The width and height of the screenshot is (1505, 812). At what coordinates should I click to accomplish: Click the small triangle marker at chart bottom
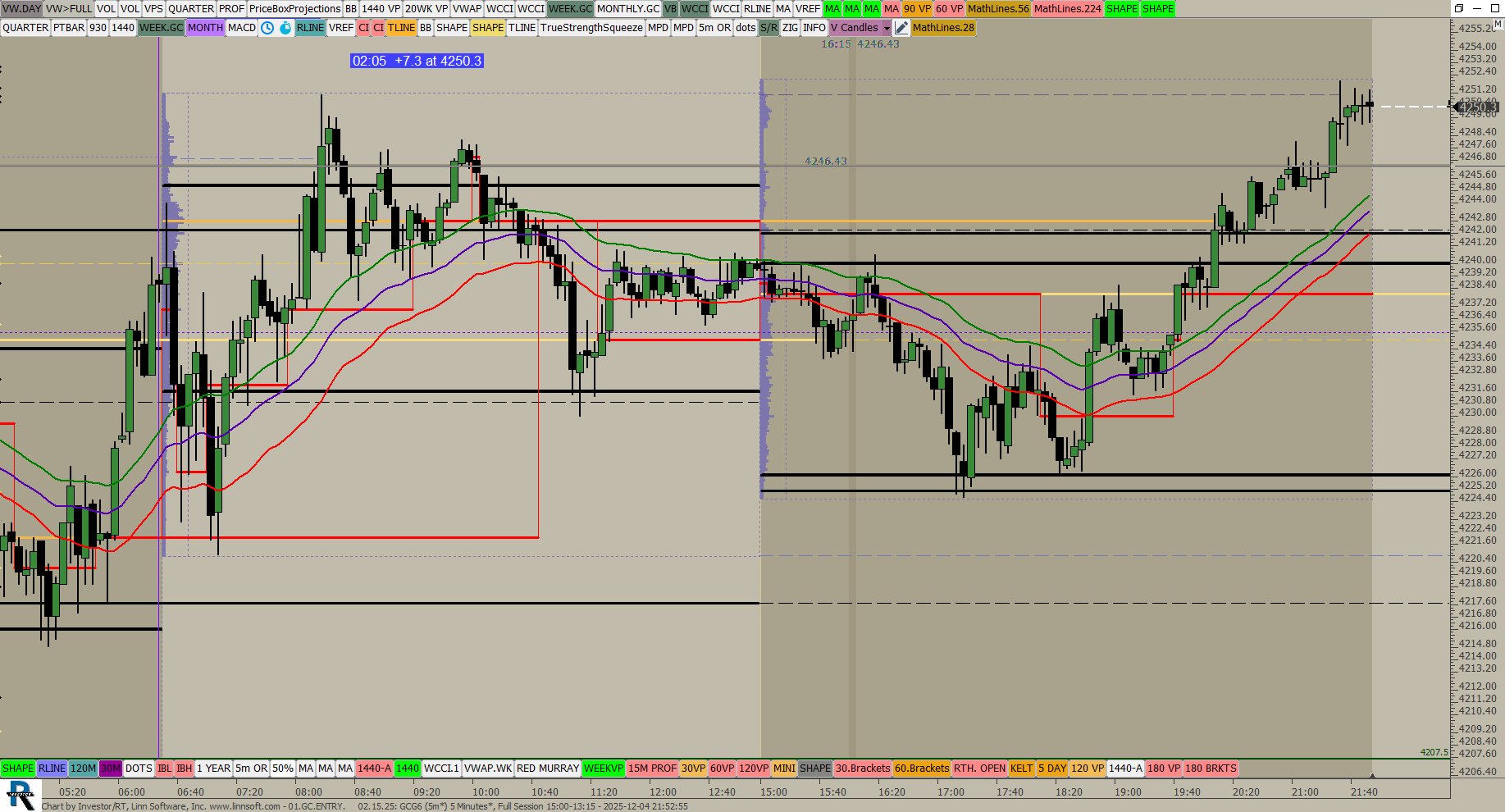[x=1372, y=774]
